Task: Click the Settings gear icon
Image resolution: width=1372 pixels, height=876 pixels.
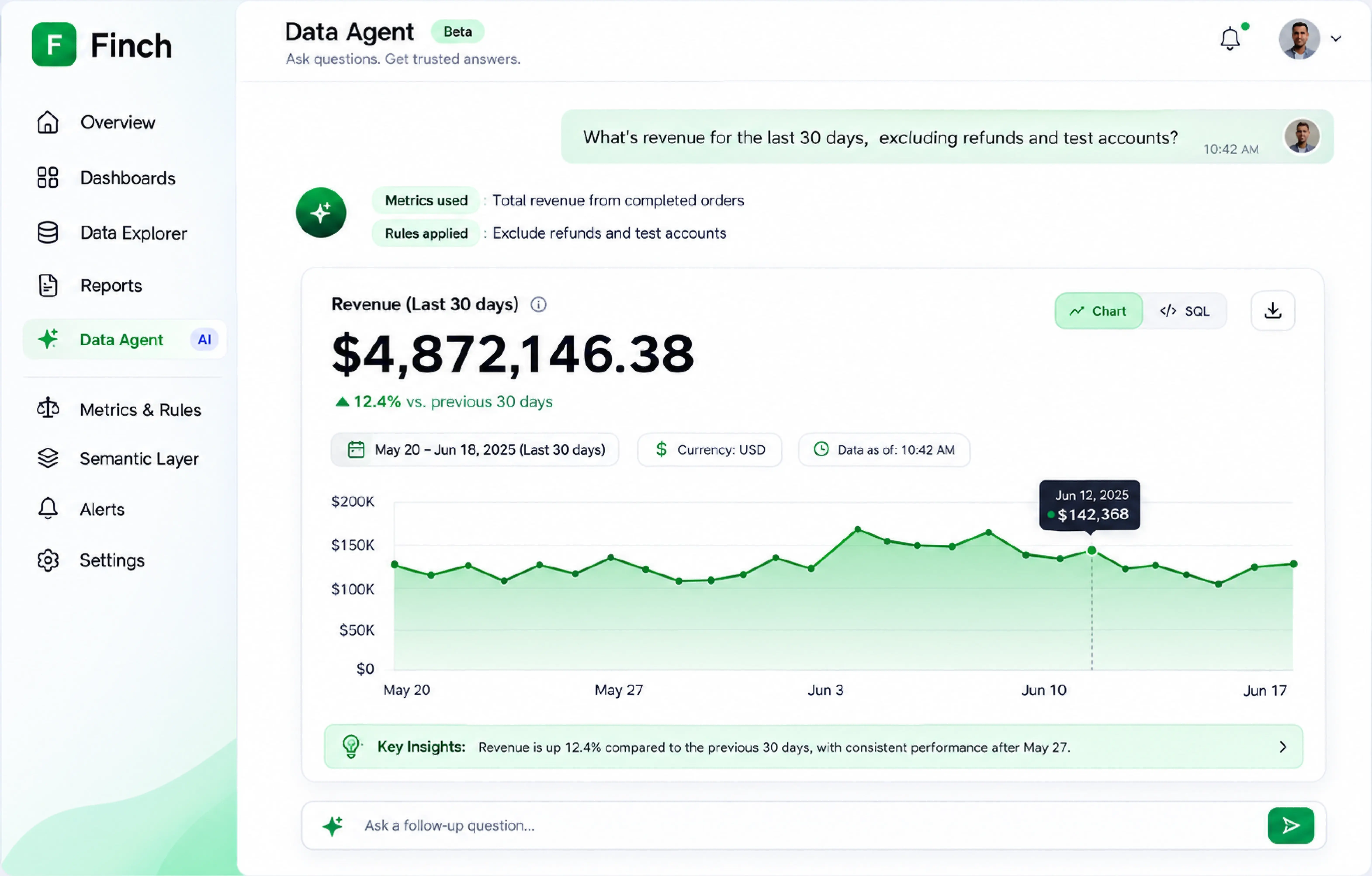Action: tap(48, 560)
